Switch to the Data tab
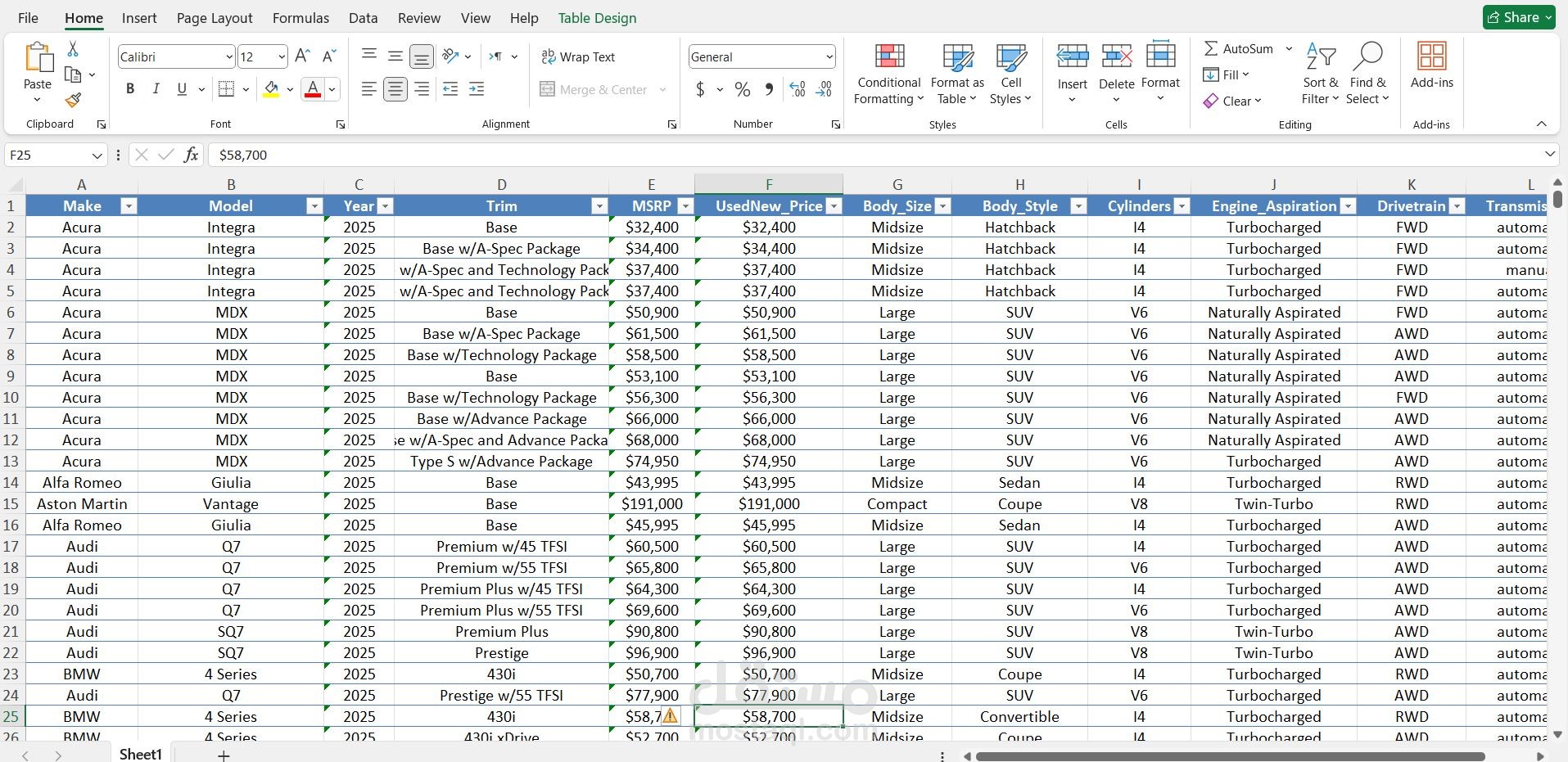 click(363, 18)
